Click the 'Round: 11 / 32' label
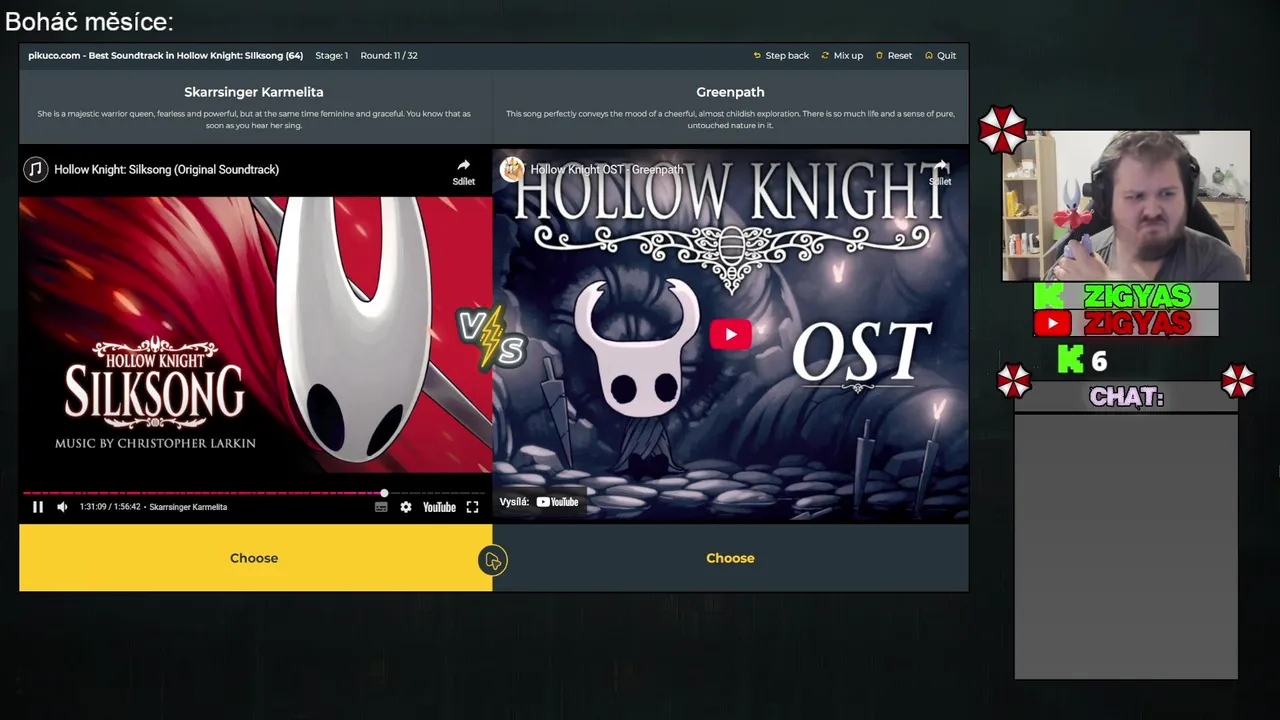1280x720 pixels. pos(389,56)
